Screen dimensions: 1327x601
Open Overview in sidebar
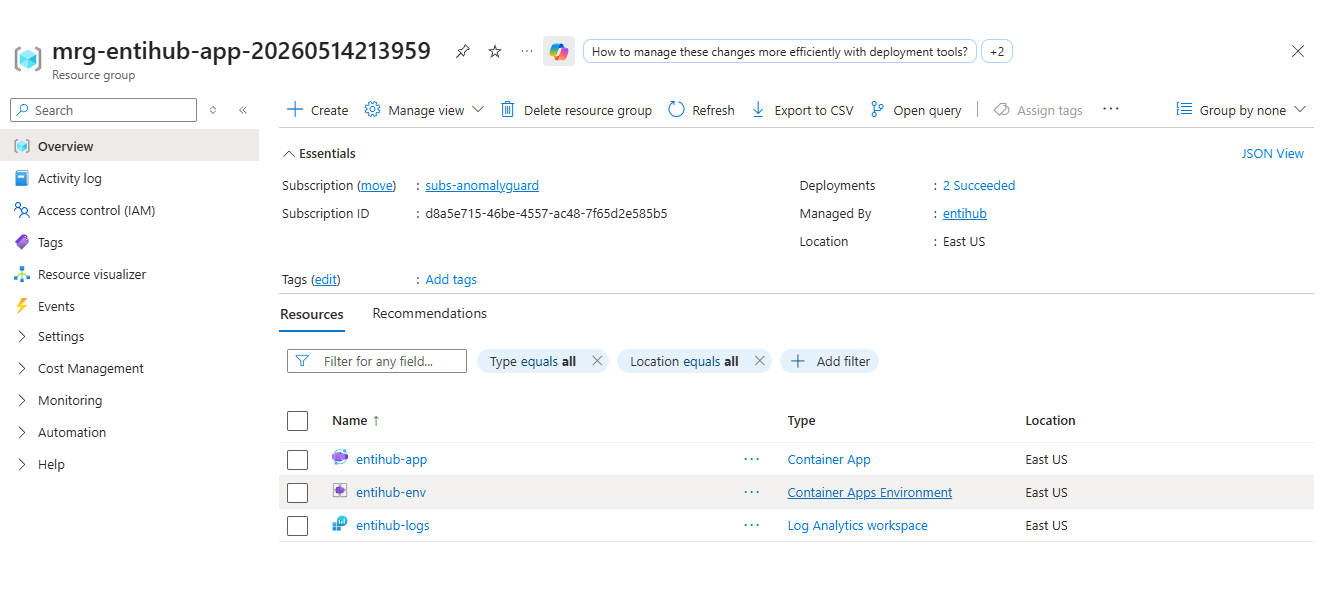[x=129, y=146]
